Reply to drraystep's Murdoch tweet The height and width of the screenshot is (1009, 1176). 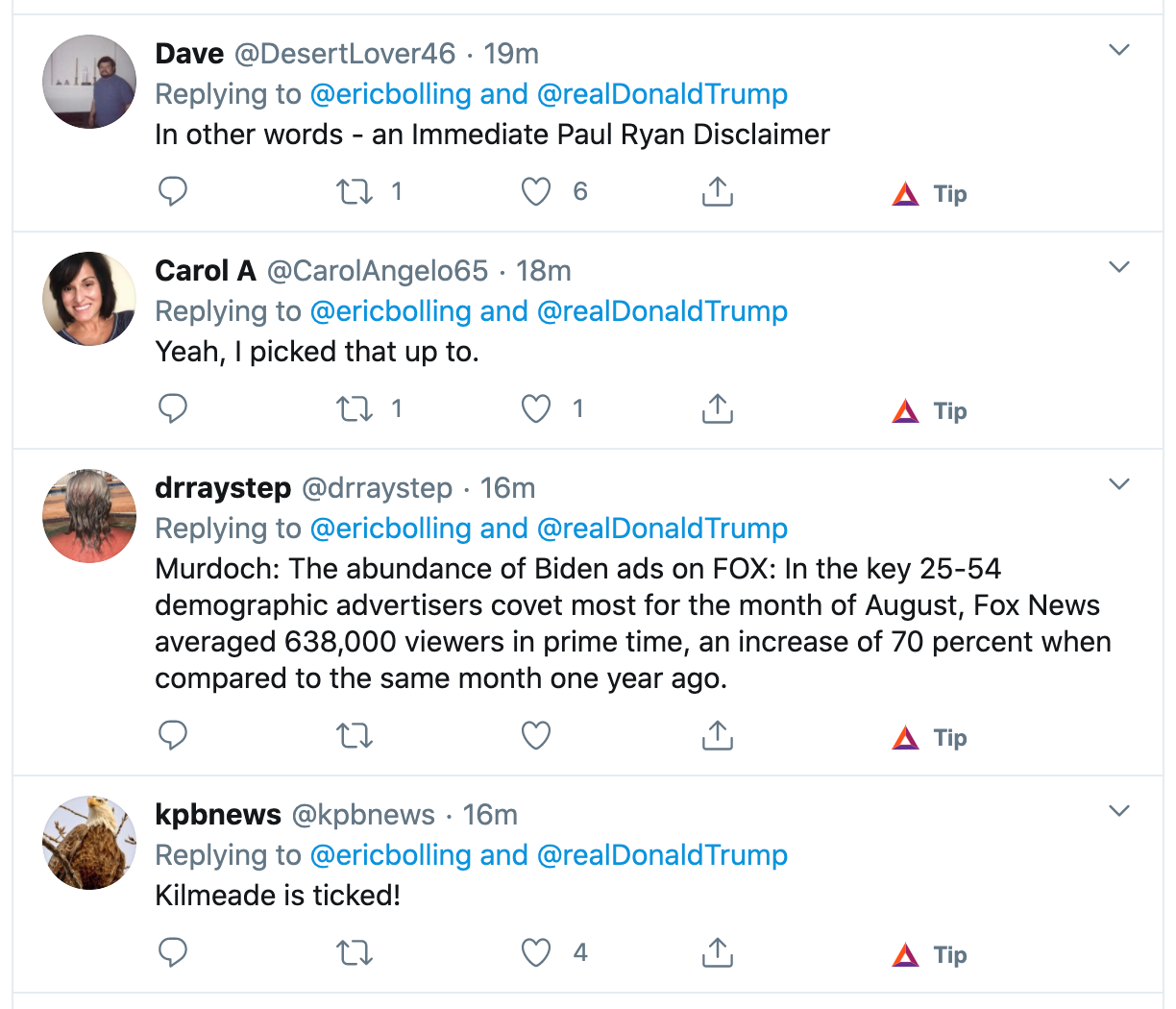(x=173, y=735)
